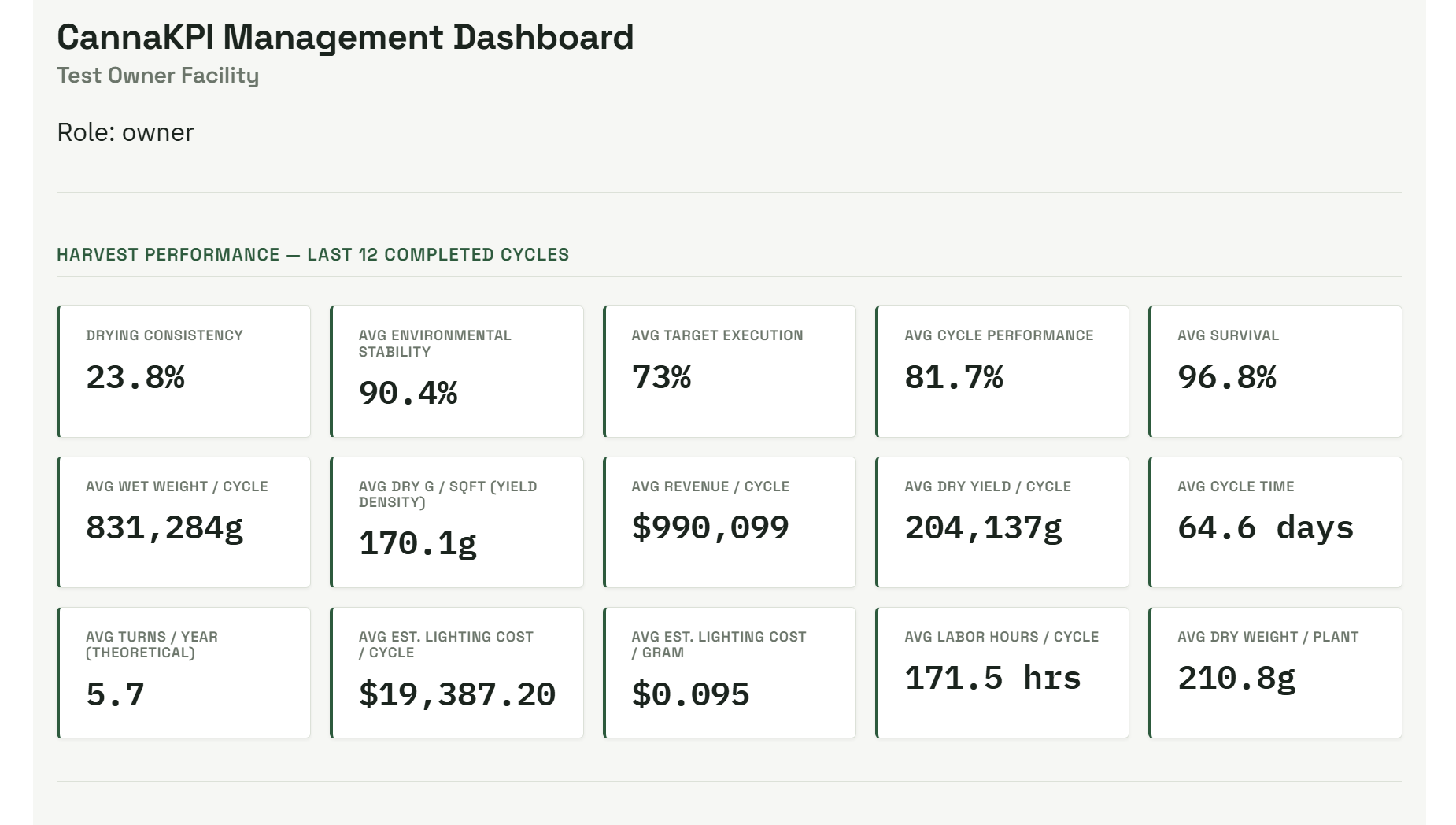This screenshot has width=1456, height=825.
Task: Click the $990,099 revenue value
Action: point(710,528)
